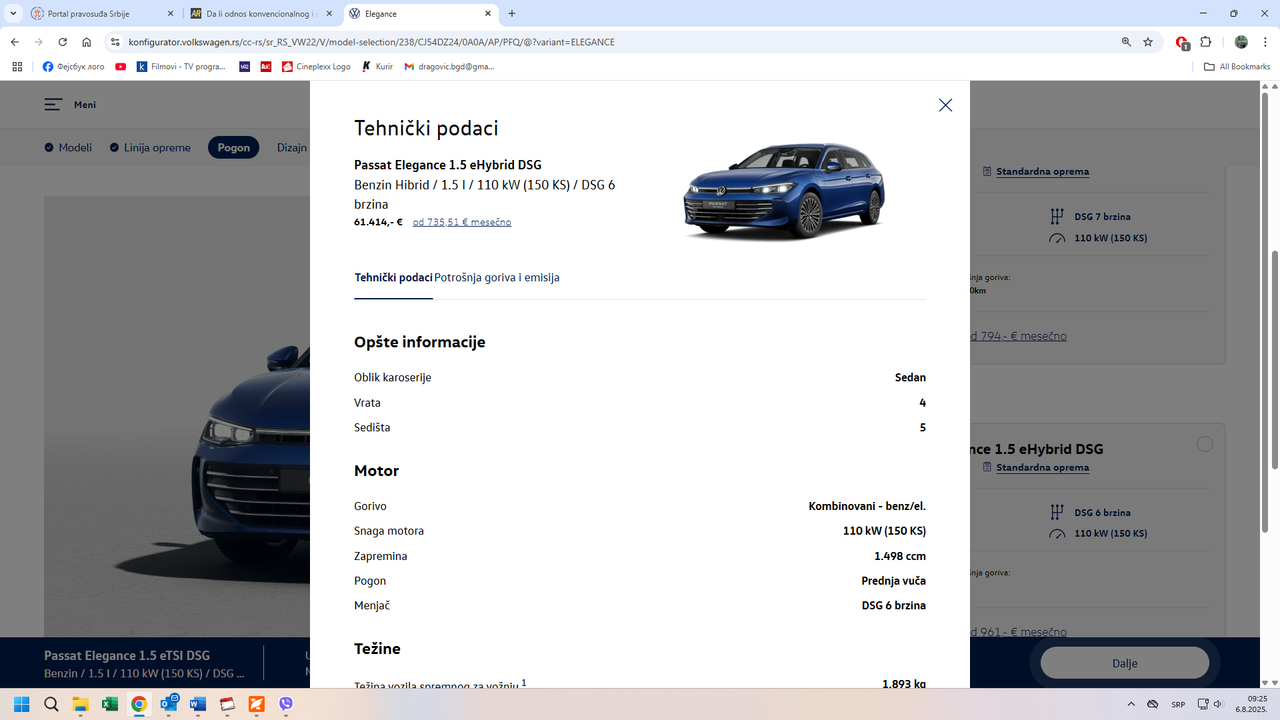Click the DSG 7 brzina gearbox icon
1280x720 pixels.
(x=1057, y=216)
